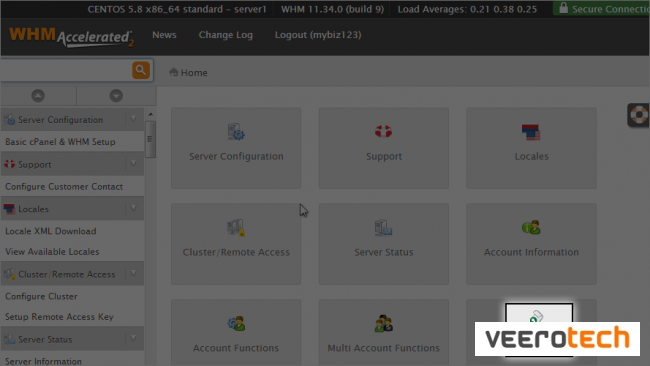Open the Support lifebuoy tile

383,148
